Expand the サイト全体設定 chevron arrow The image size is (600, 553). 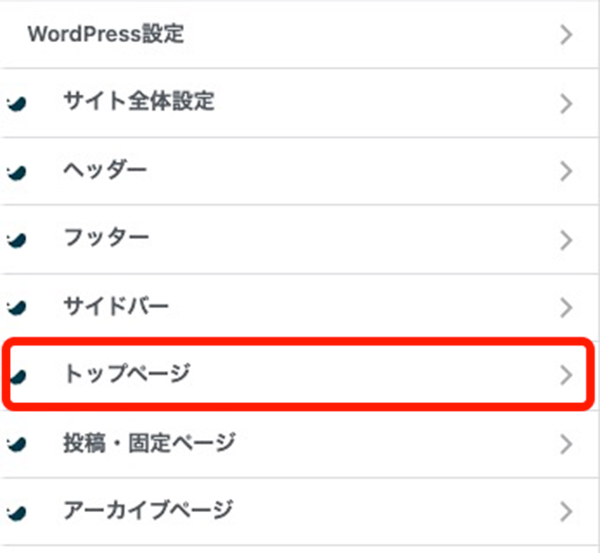pos(567,103)
